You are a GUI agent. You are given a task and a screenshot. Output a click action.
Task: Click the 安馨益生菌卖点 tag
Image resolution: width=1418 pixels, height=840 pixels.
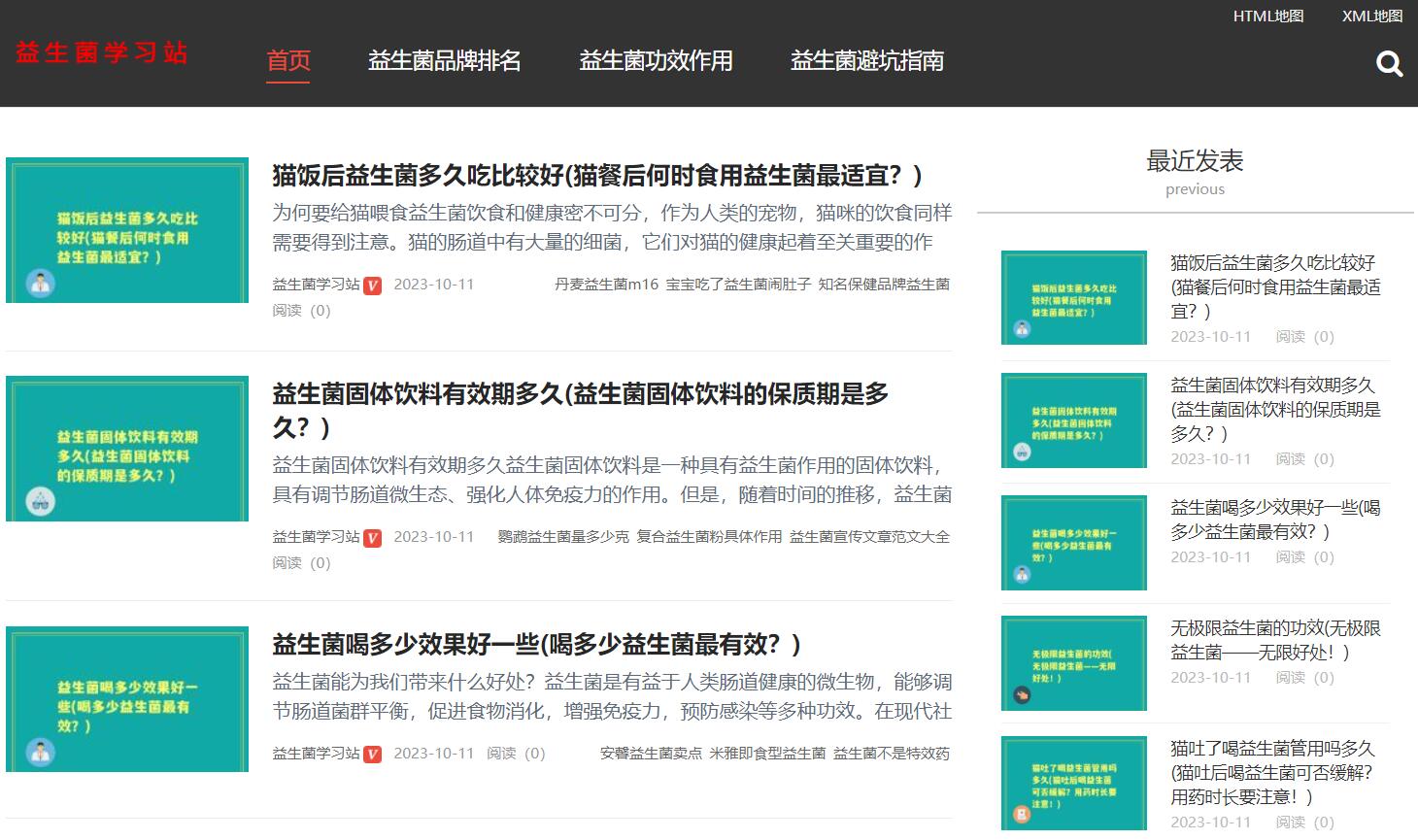pos(651,754)
